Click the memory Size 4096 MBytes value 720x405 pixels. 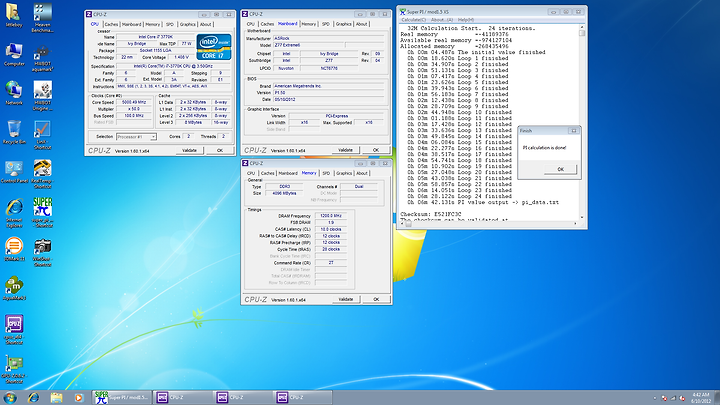click(x=284, y=193)
